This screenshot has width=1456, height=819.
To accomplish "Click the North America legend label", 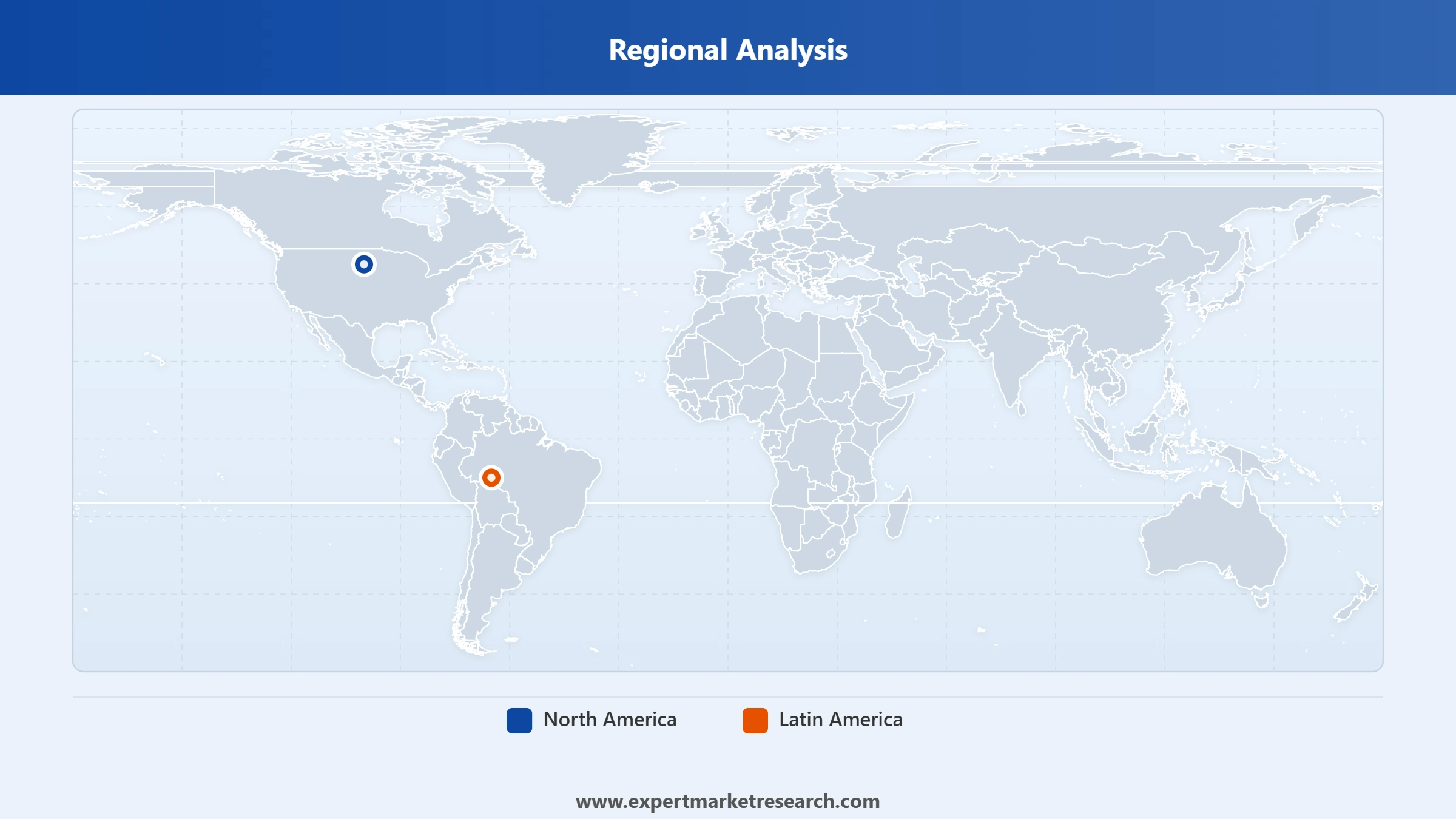I will point(610,720).
